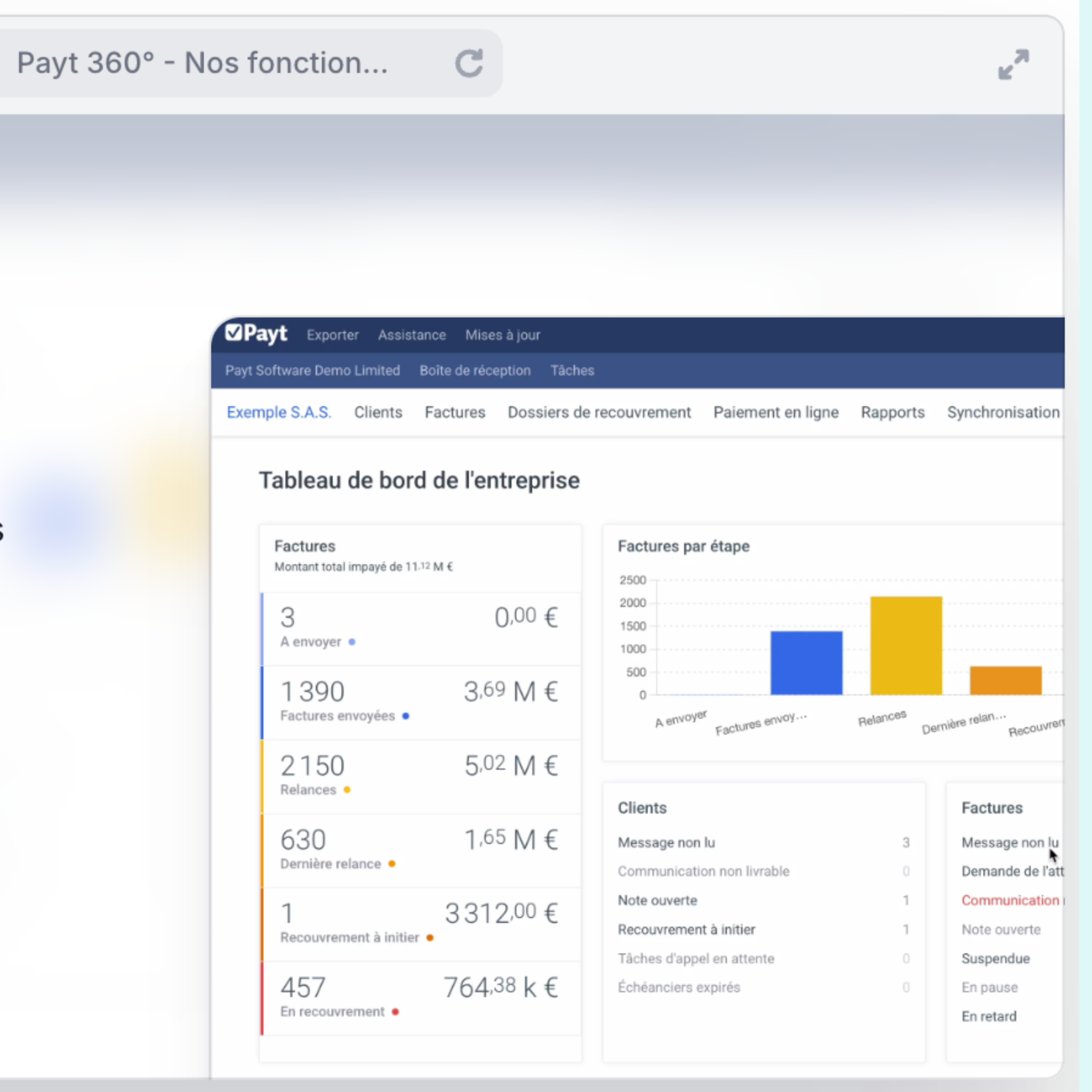1092x1092 pixels.
Task: Go to the Rapports tab
Action: (x=893, y=412)
